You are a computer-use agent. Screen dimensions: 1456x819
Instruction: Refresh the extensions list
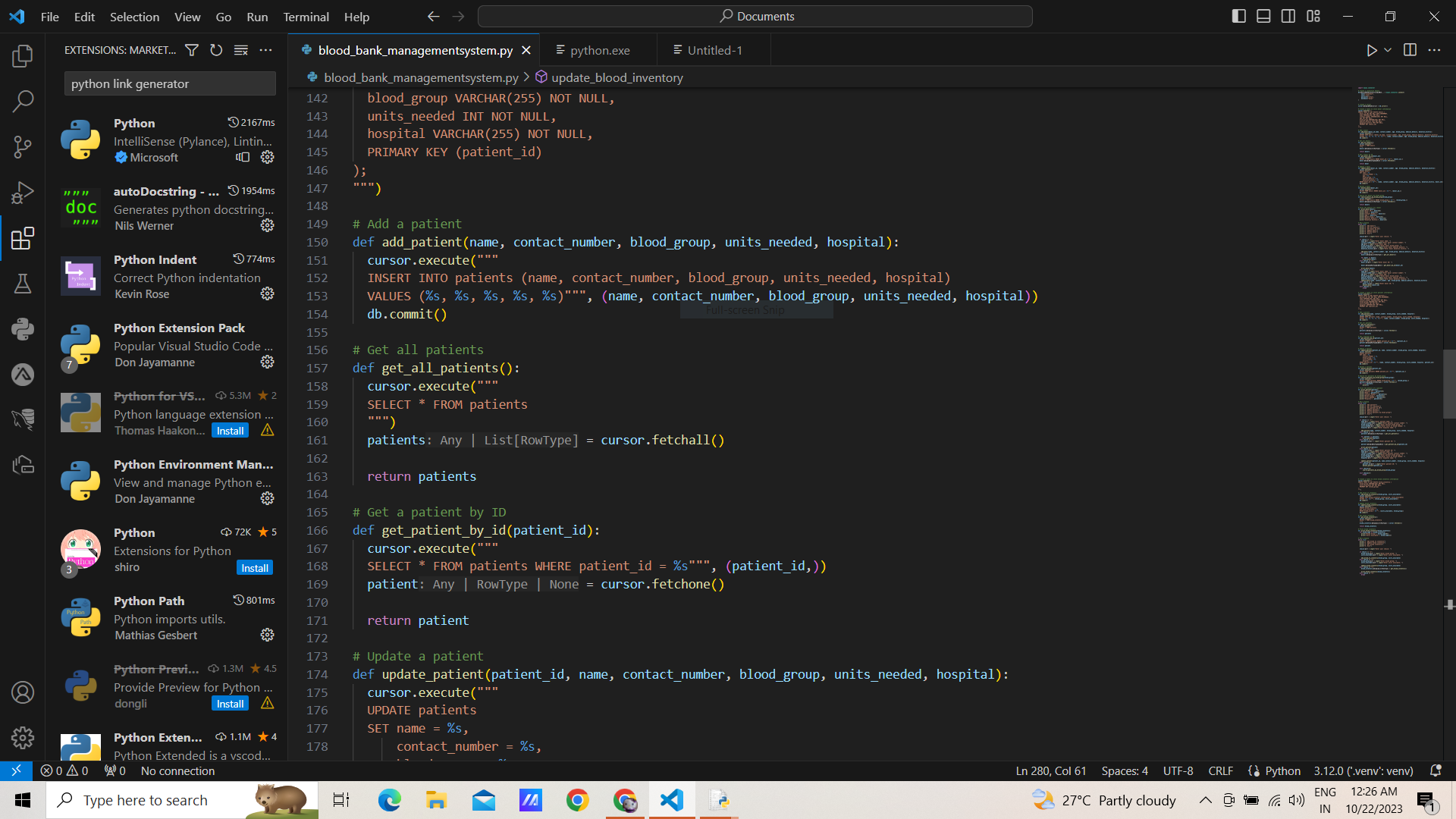(216, 50)
